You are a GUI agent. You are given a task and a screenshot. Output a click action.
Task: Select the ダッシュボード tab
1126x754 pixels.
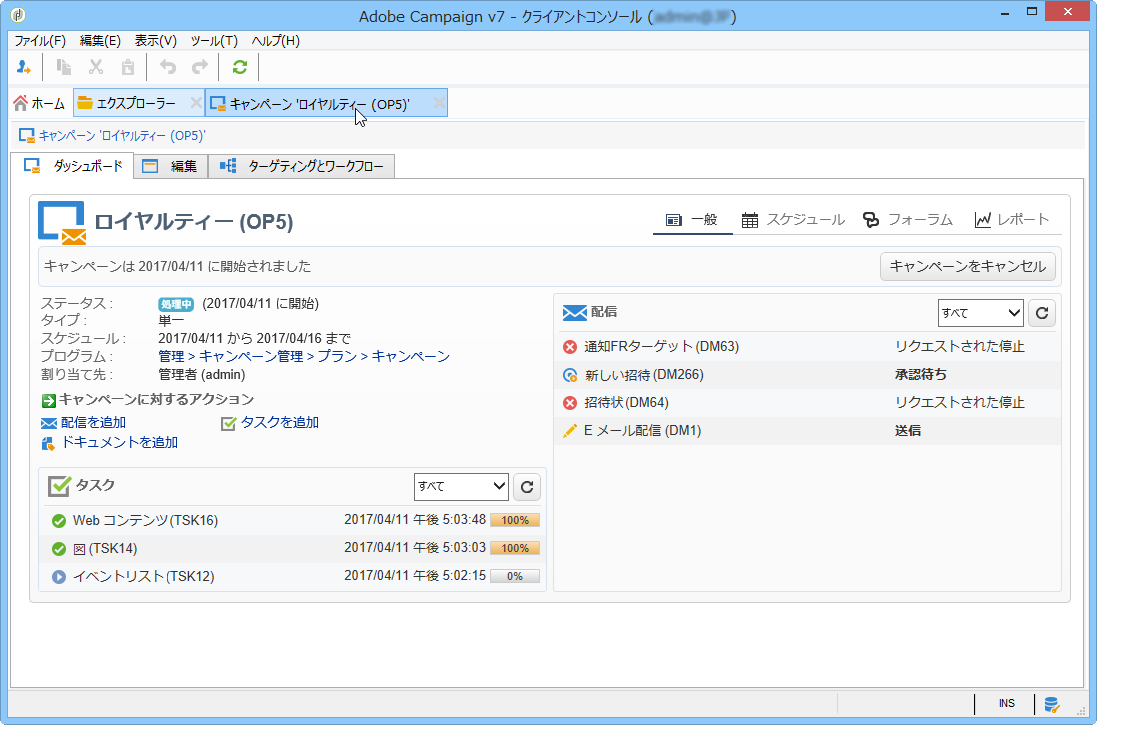pyautogui.click(x=73, y=166)
